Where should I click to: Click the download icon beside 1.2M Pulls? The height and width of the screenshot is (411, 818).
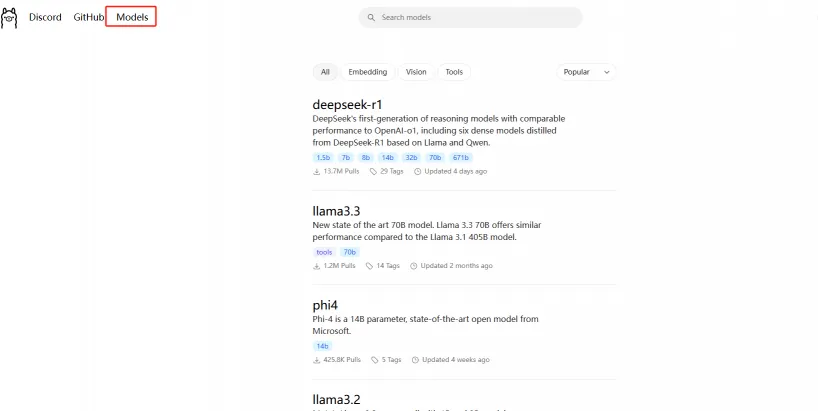click(x=317, y=265)
